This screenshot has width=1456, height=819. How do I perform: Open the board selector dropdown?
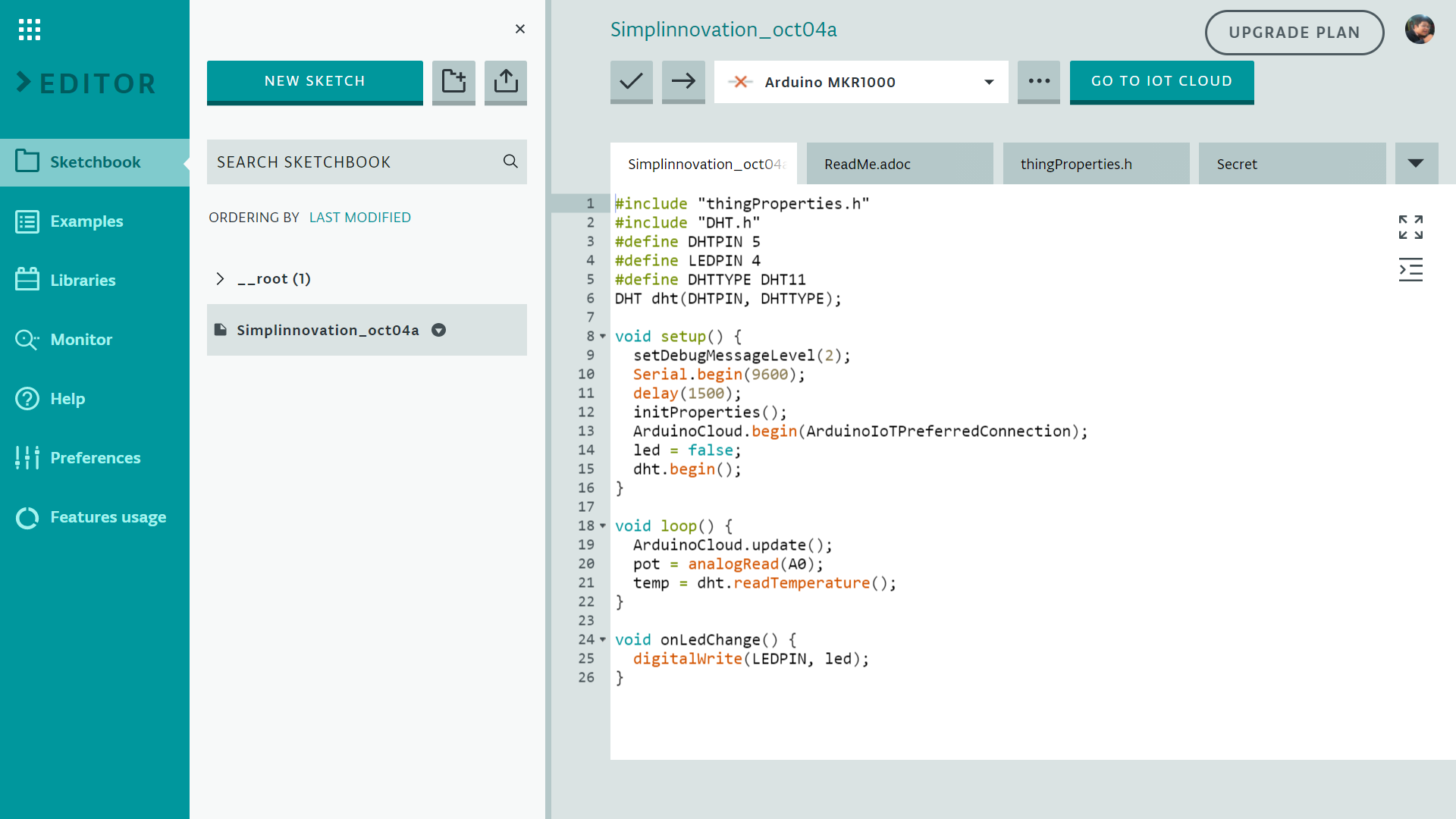click(x=987, y=82)
